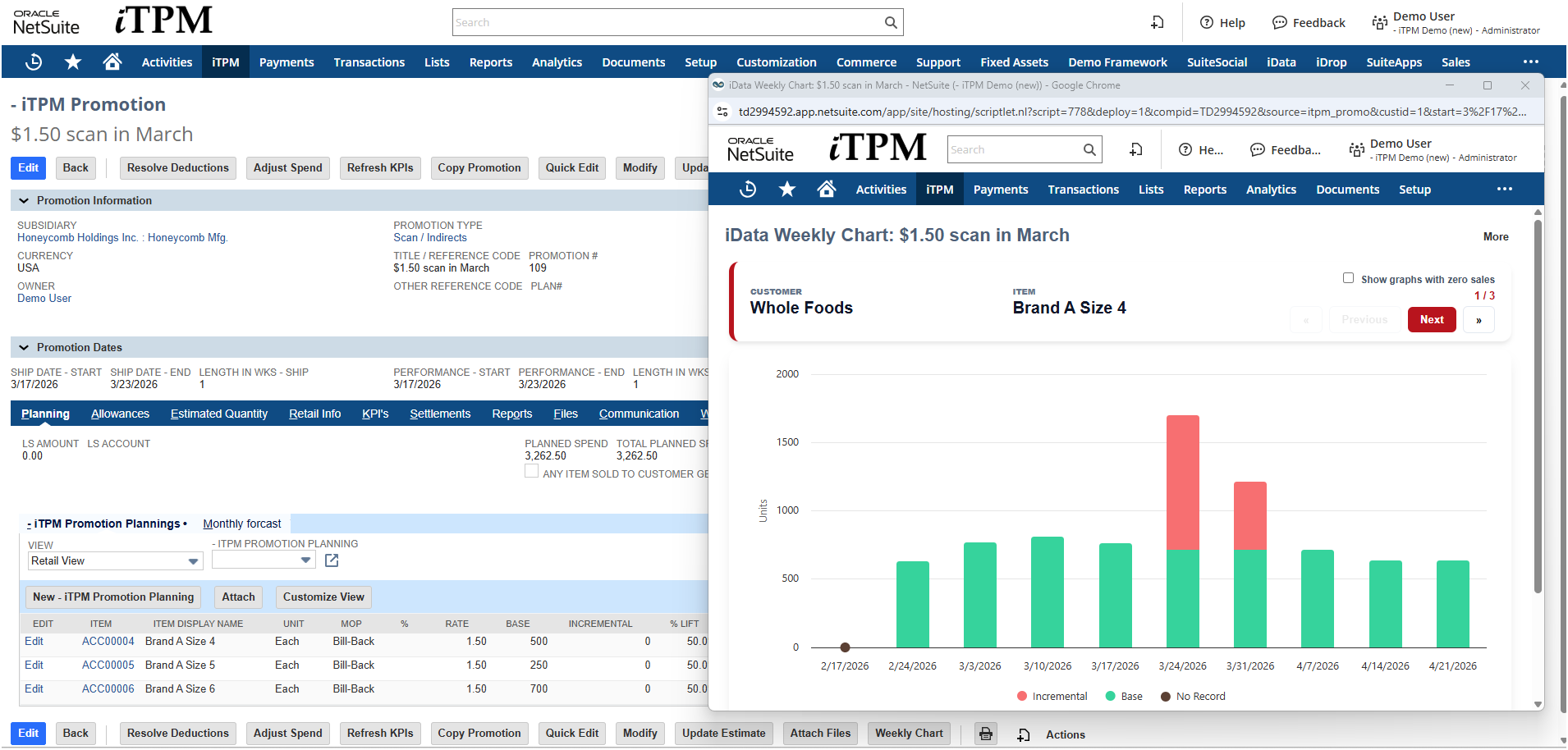Open more menu ellipsis in main nav
Image resolution: width=1568 pixels, height=750 pixels.
tap(1531, 62)
